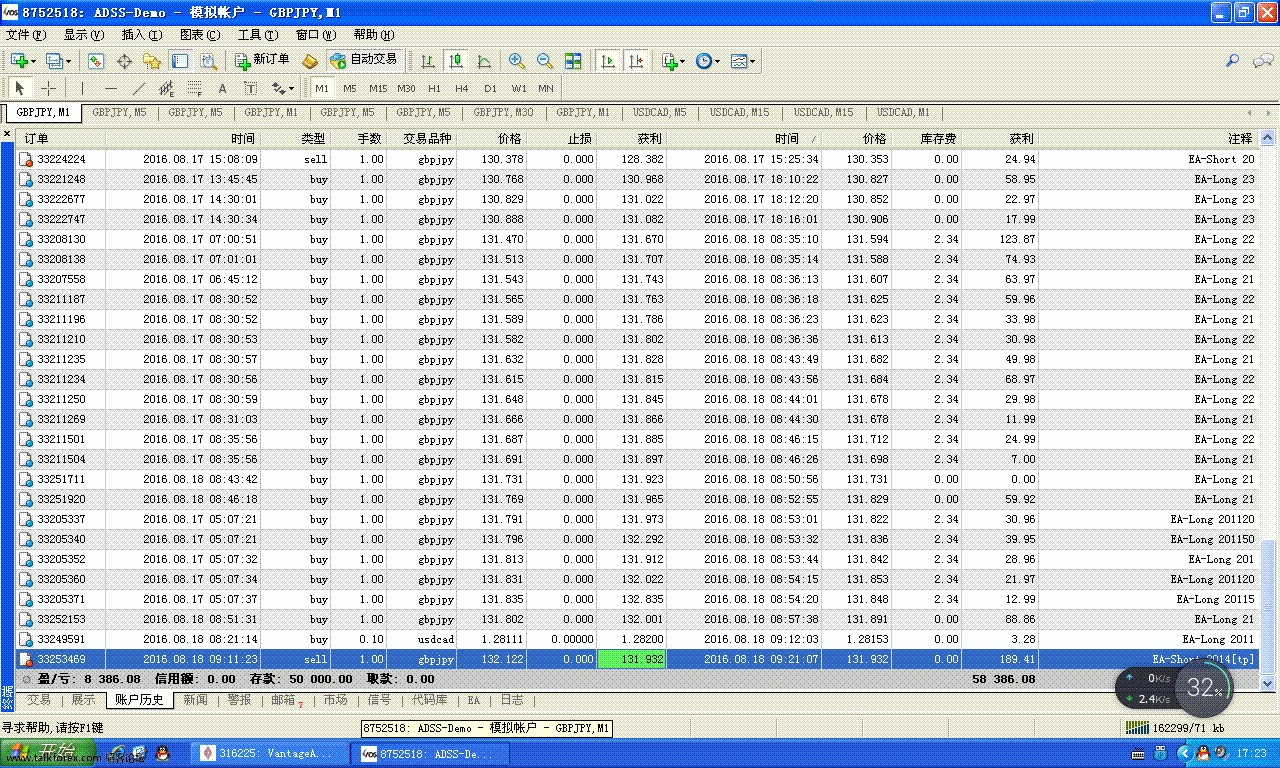
Task: Select the crosshair tool
Action: pos(48,88)
